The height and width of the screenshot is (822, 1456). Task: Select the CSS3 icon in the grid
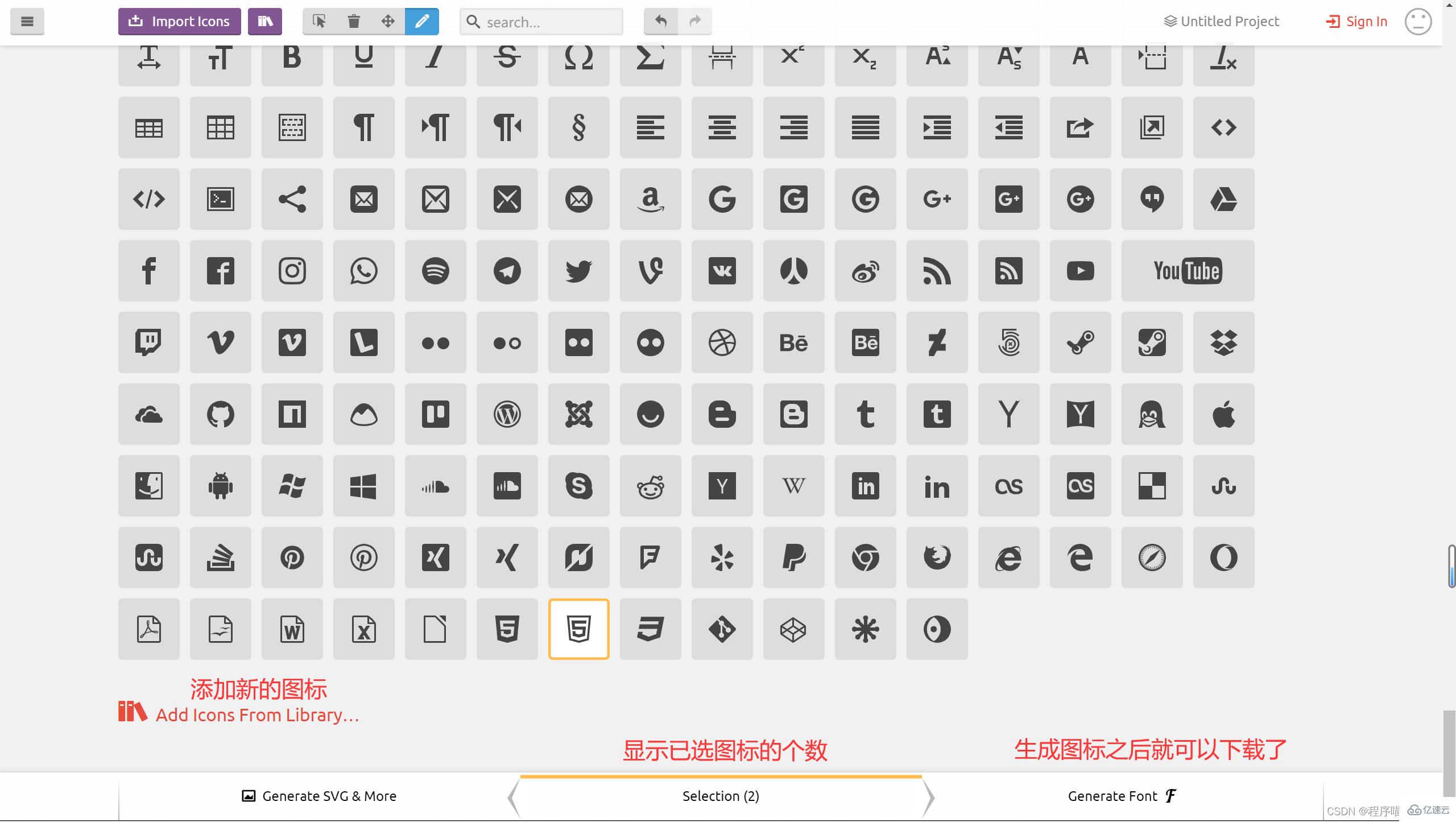click(650, 628)
